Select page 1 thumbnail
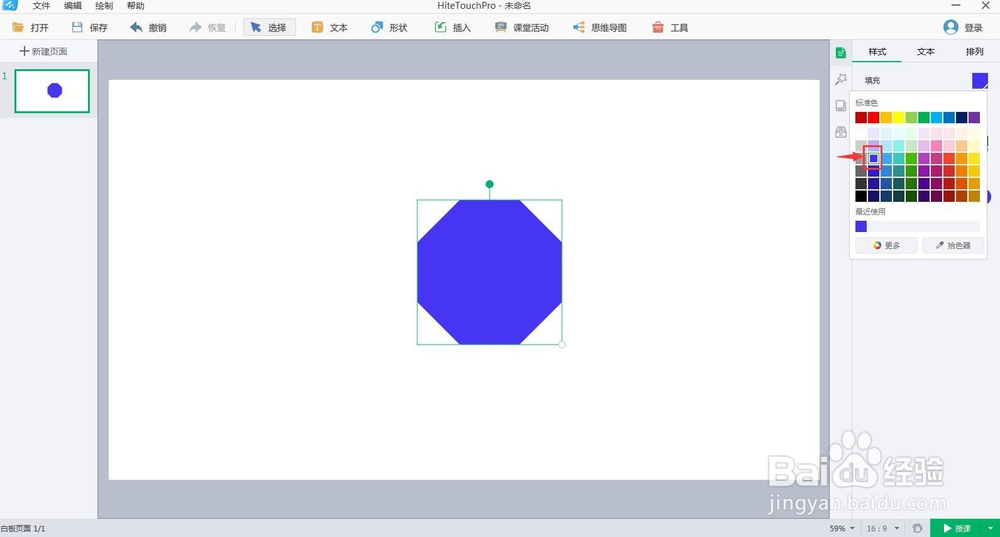This screenshot has height=537, width=1000. pos(52,91)
